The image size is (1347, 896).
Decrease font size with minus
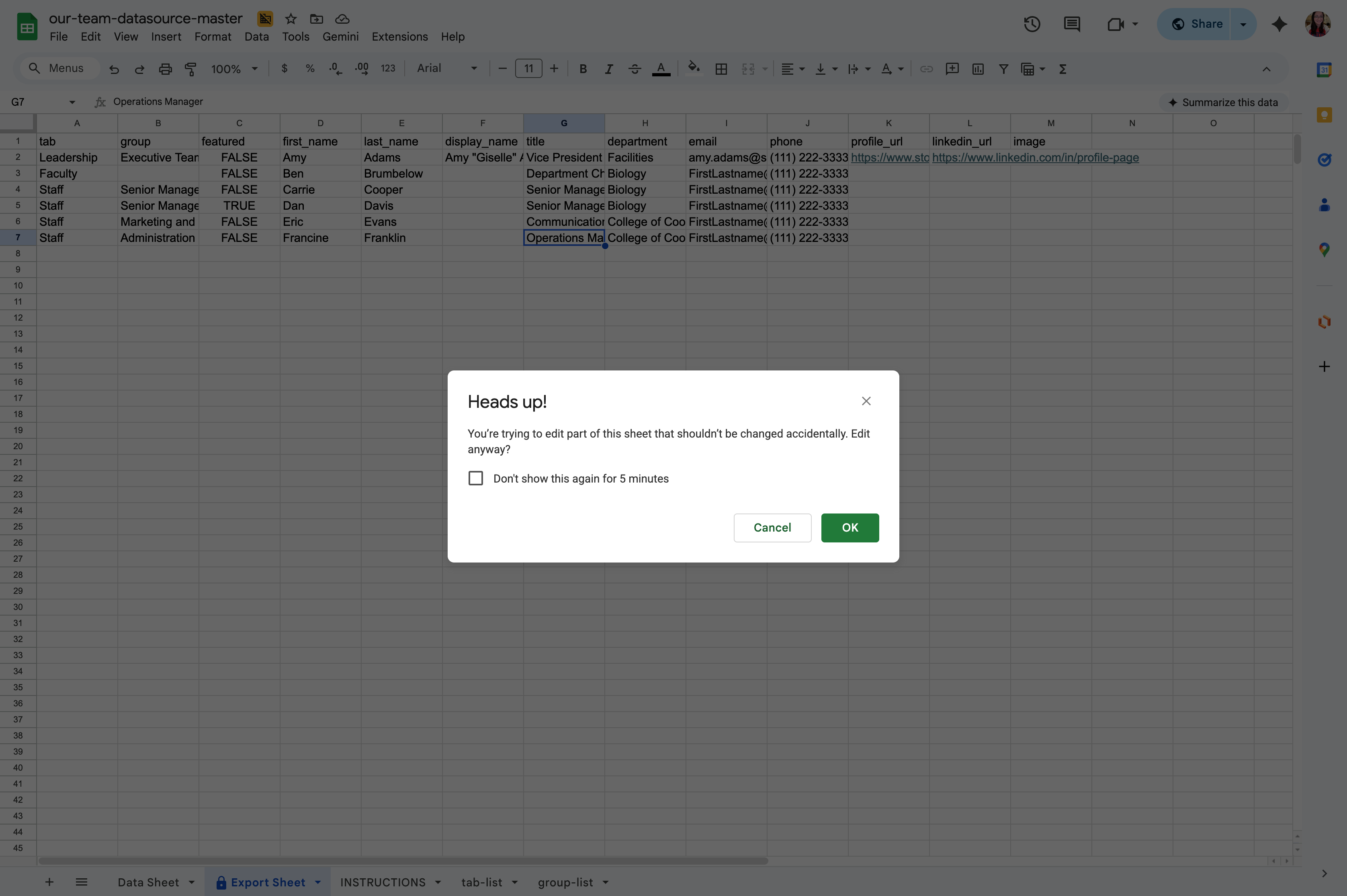click(x=502, y=69)
